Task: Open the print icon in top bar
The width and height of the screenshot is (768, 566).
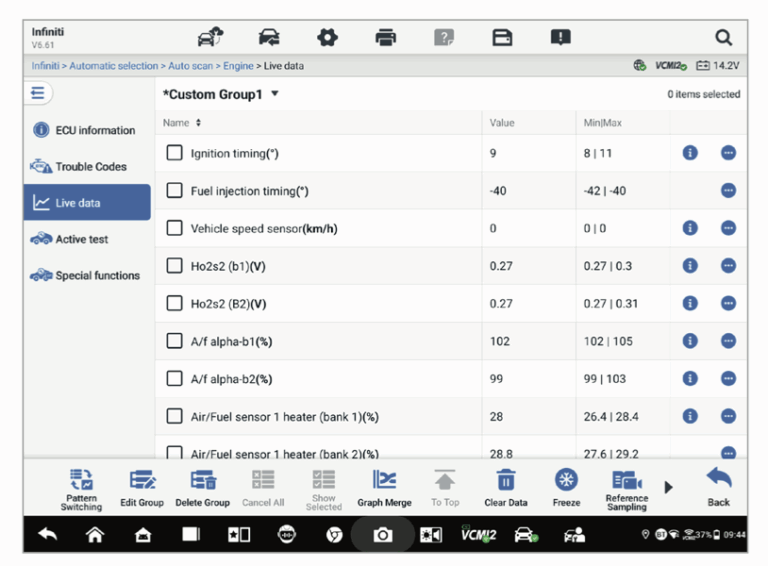Action: click(385, 38)
